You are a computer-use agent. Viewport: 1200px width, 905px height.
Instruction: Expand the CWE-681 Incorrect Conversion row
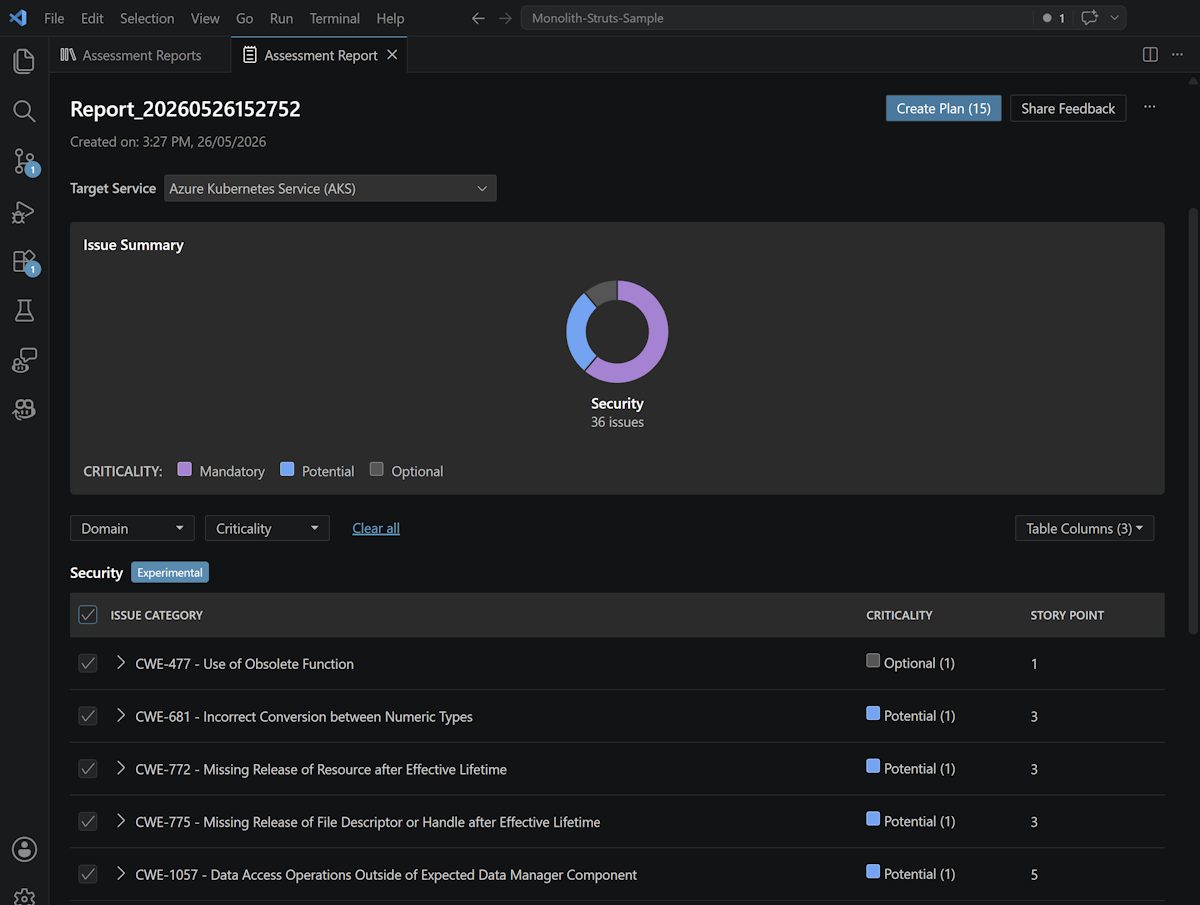click(121, 716)
